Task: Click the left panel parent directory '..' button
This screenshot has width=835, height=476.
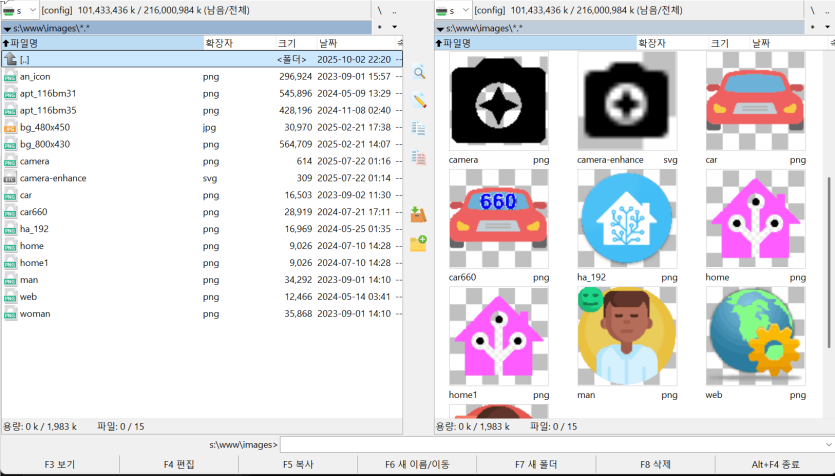Action: click(395, 11)
